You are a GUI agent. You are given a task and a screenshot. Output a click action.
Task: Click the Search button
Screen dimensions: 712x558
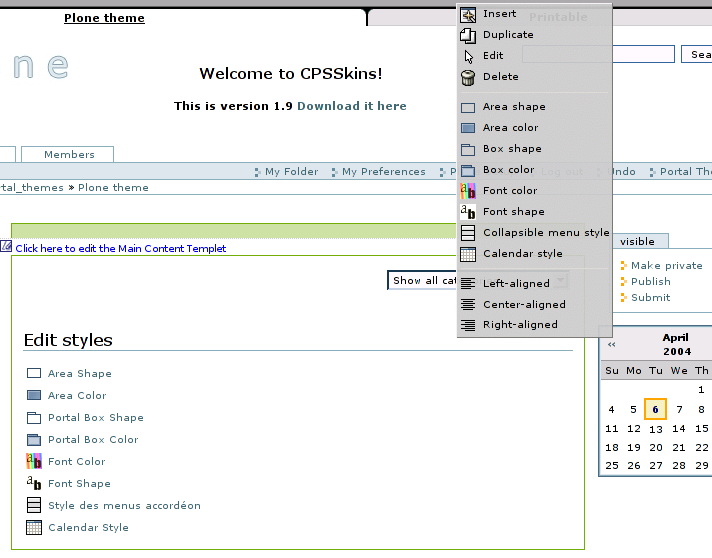coord(697,54)
